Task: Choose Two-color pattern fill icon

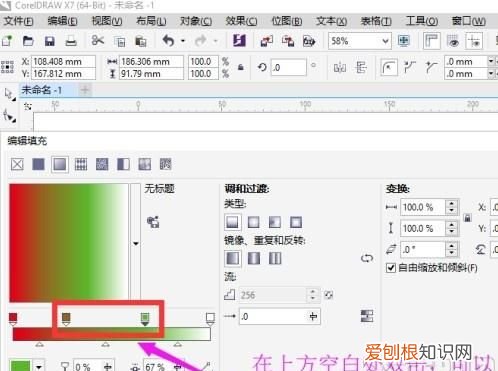Action: coord(123,164)
